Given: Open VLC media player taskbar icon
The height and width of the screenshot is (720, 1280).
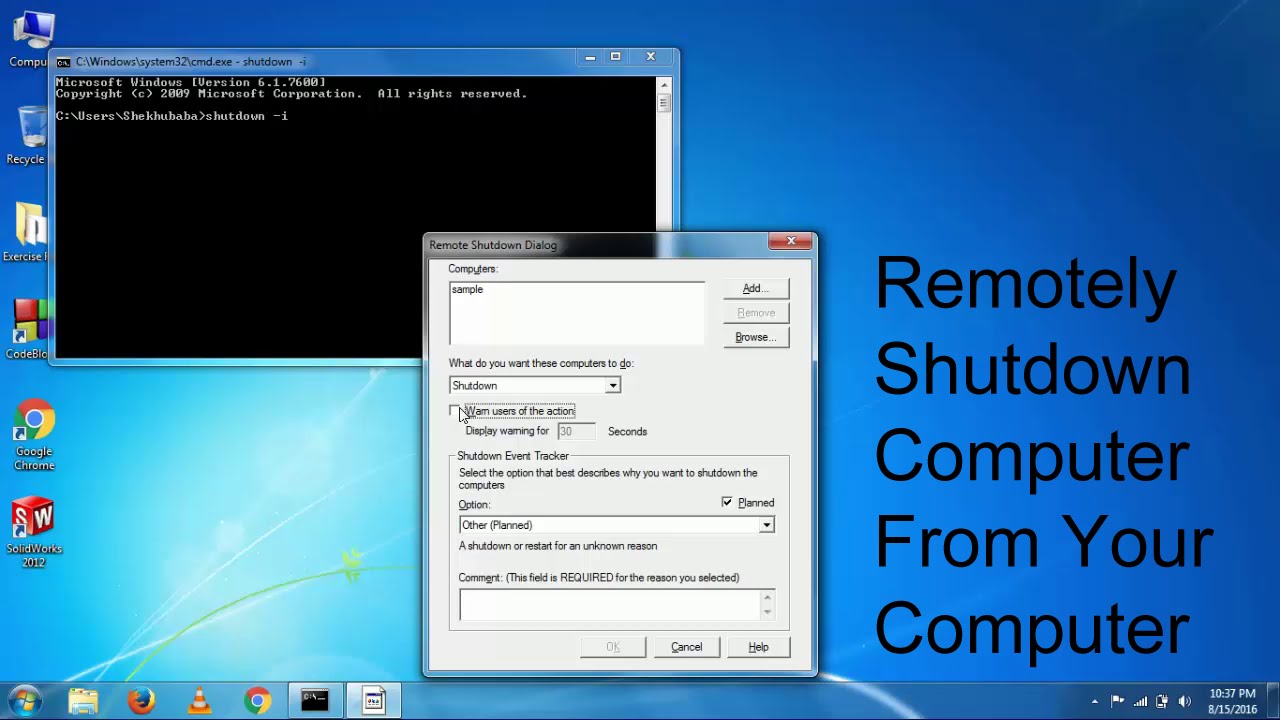Looking at the screenshot, I should coord(199,701).
